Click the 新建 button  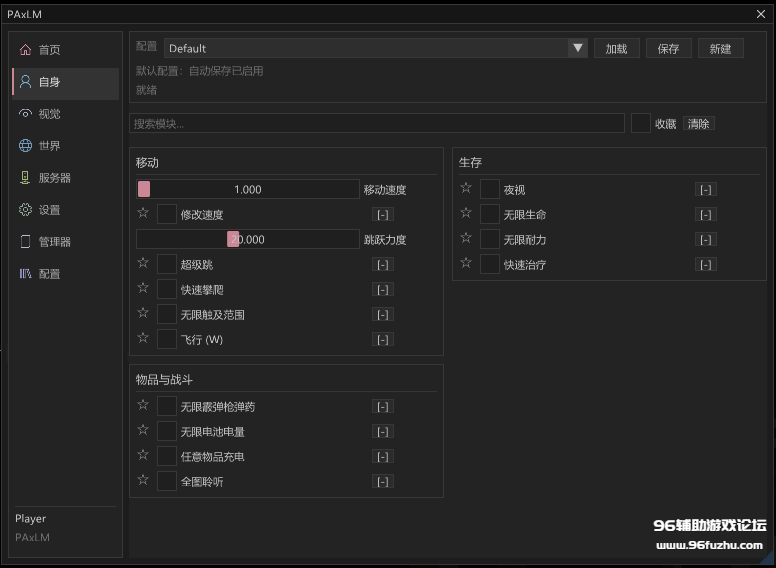[721, 48]
